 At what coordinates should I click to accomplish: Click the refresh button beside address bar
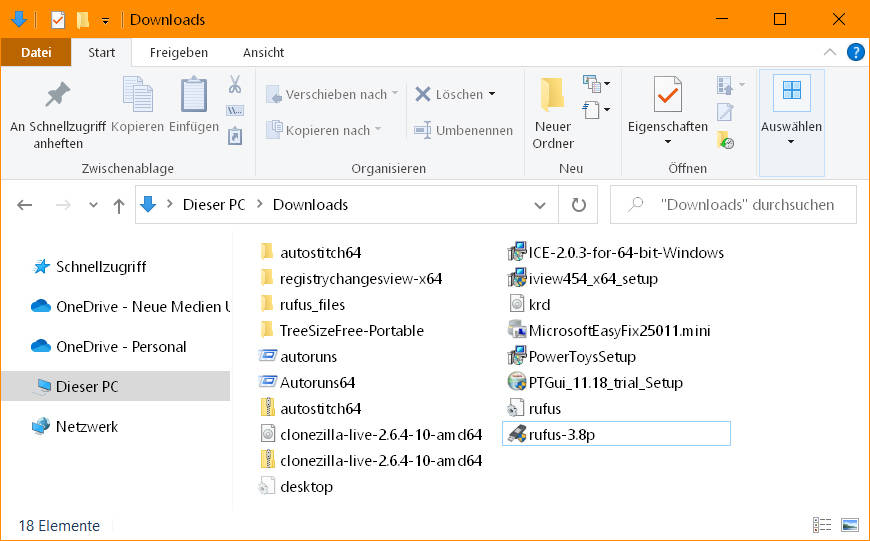(x=578, y=205)
